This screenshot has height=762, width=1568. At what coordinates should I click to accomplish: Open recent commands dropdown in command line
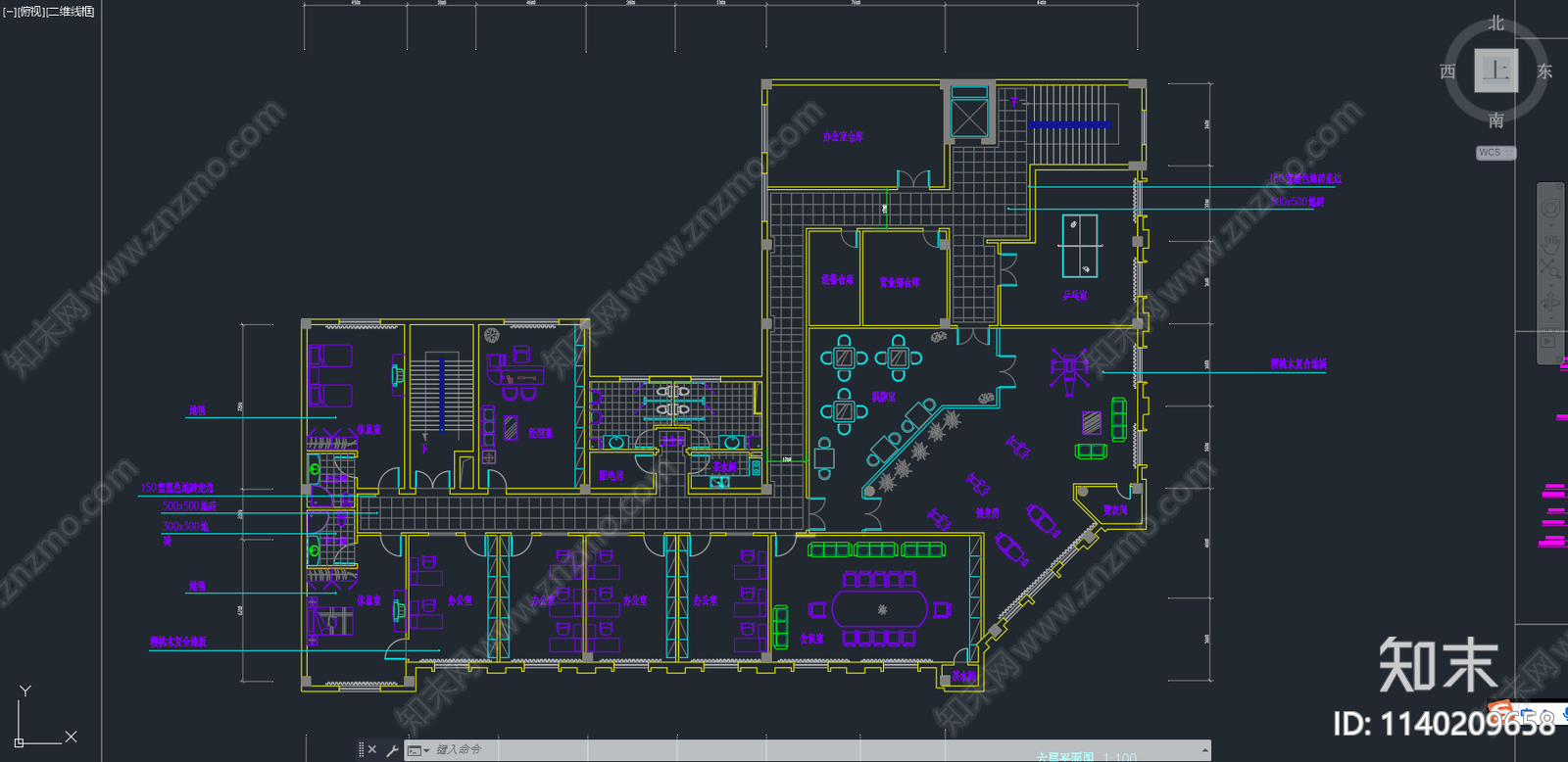click(418, 750)
